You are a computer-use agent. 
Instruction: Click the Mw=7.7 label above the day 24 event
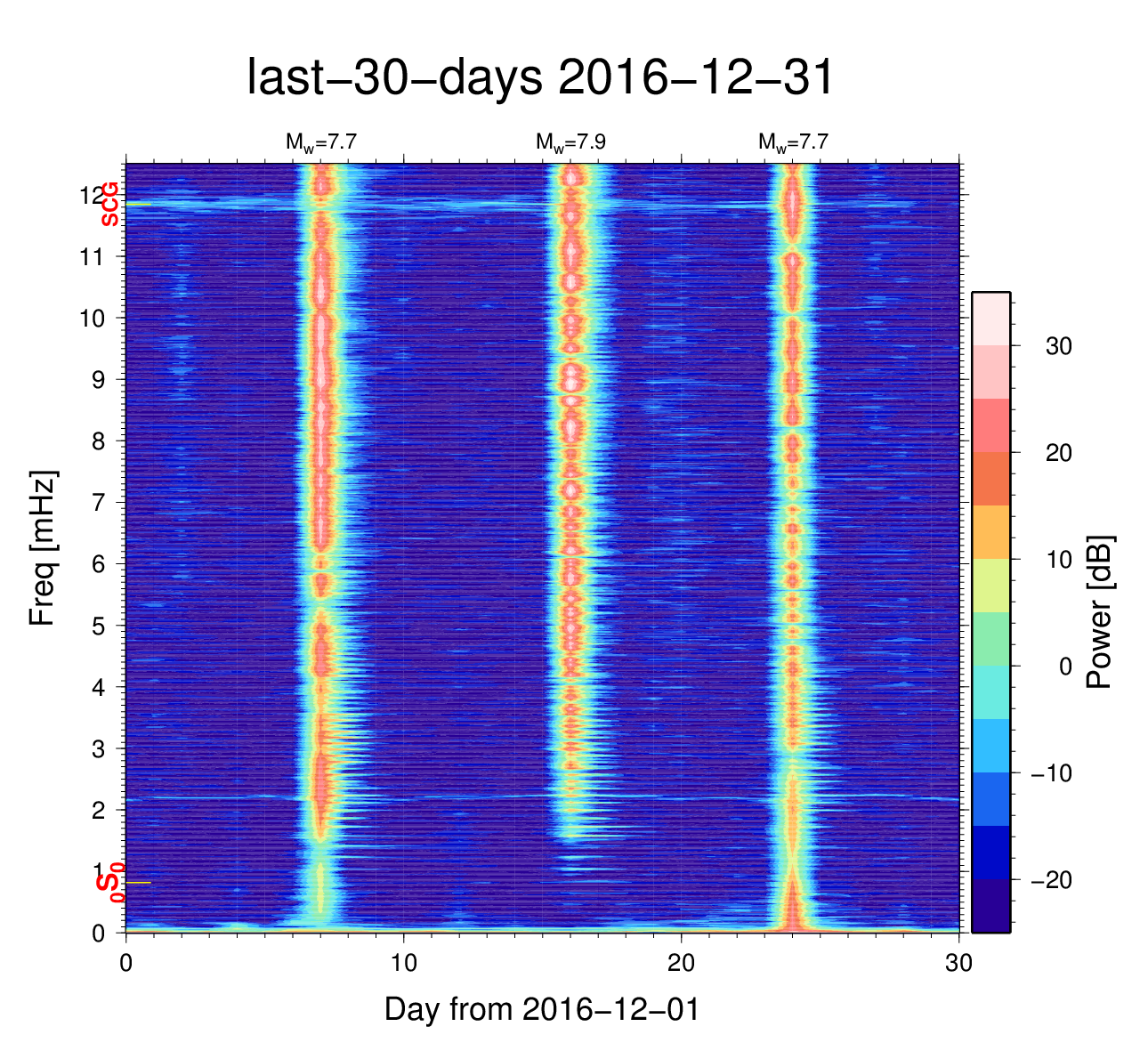click(793, 141)
